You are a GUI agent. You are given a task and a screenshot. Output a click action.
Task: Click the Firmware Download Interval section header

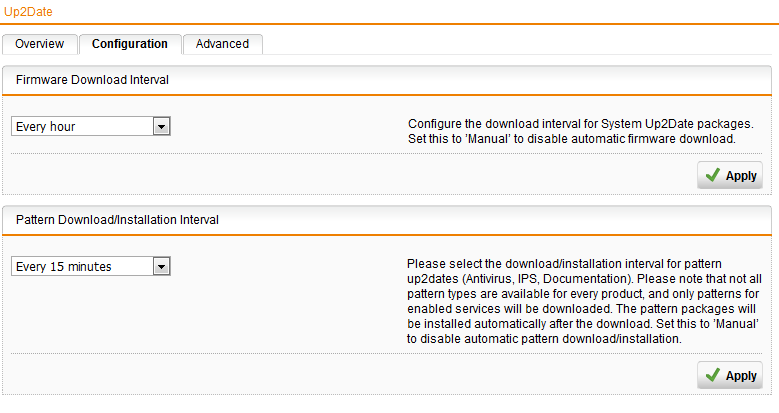click(92, 80)
